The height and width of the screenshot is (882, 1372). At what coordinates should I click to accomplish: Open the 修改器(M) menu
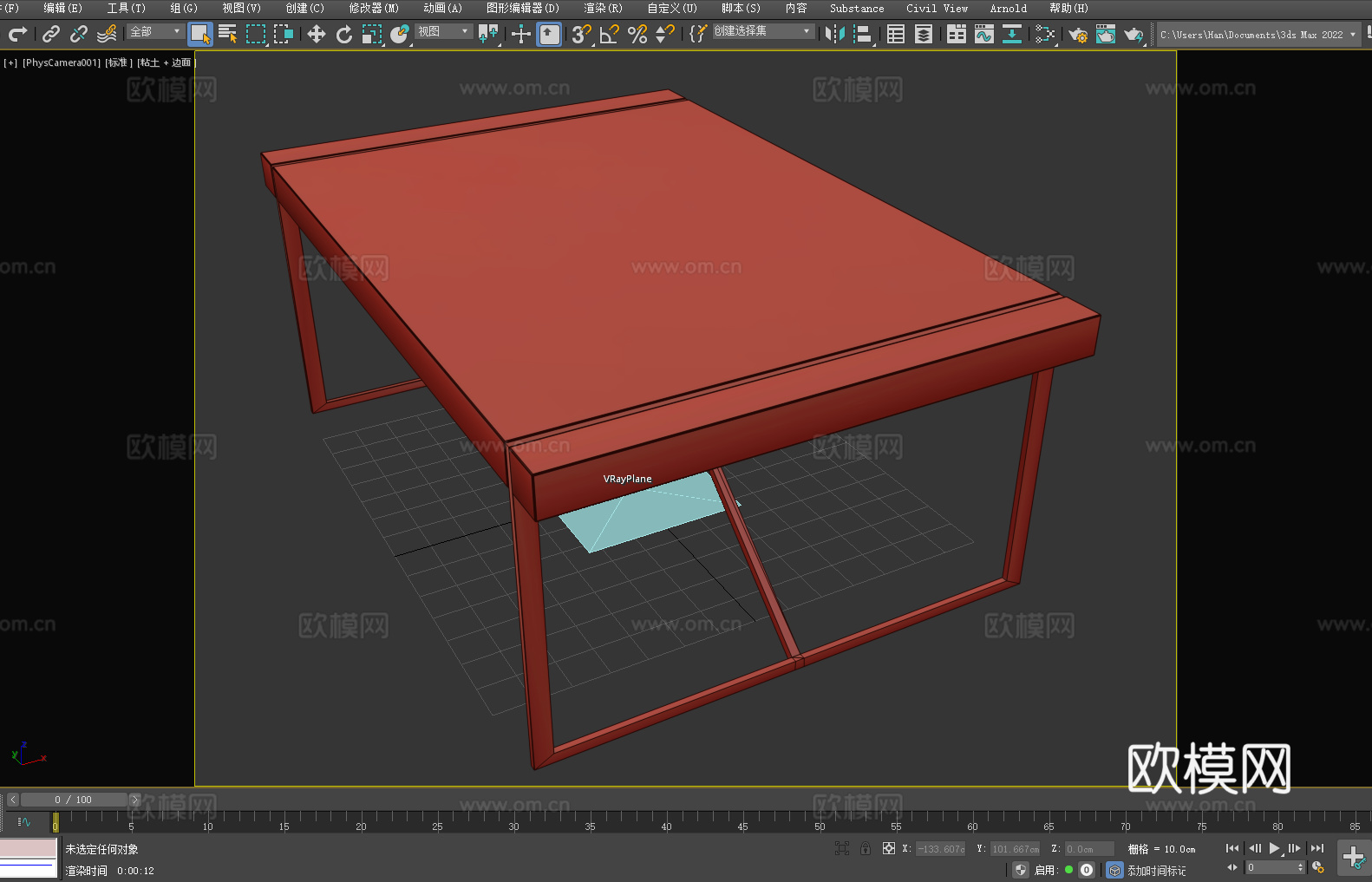[x=374, y=8]
